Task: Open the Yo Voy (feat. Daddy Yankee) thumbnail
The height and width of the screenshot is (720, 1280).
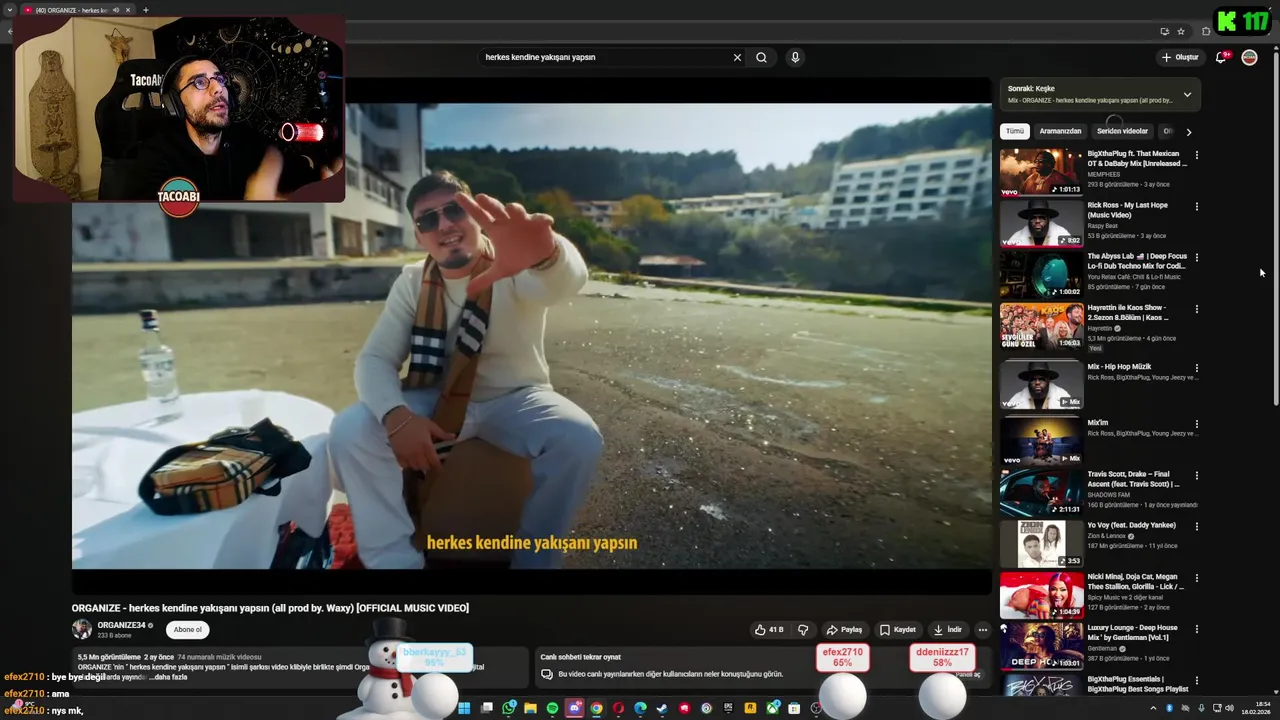Action: [x=1041, y=543]
